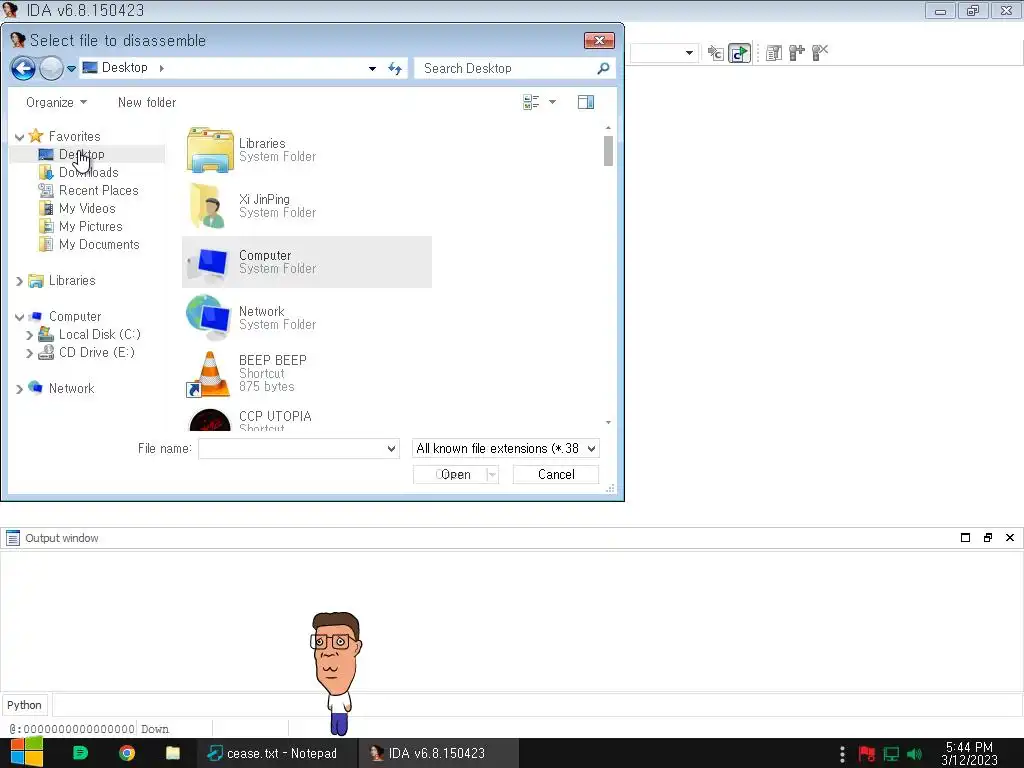Click the Search Desktop field
This screenshot has width=1024, height=768.
click(x=515, y=68)
